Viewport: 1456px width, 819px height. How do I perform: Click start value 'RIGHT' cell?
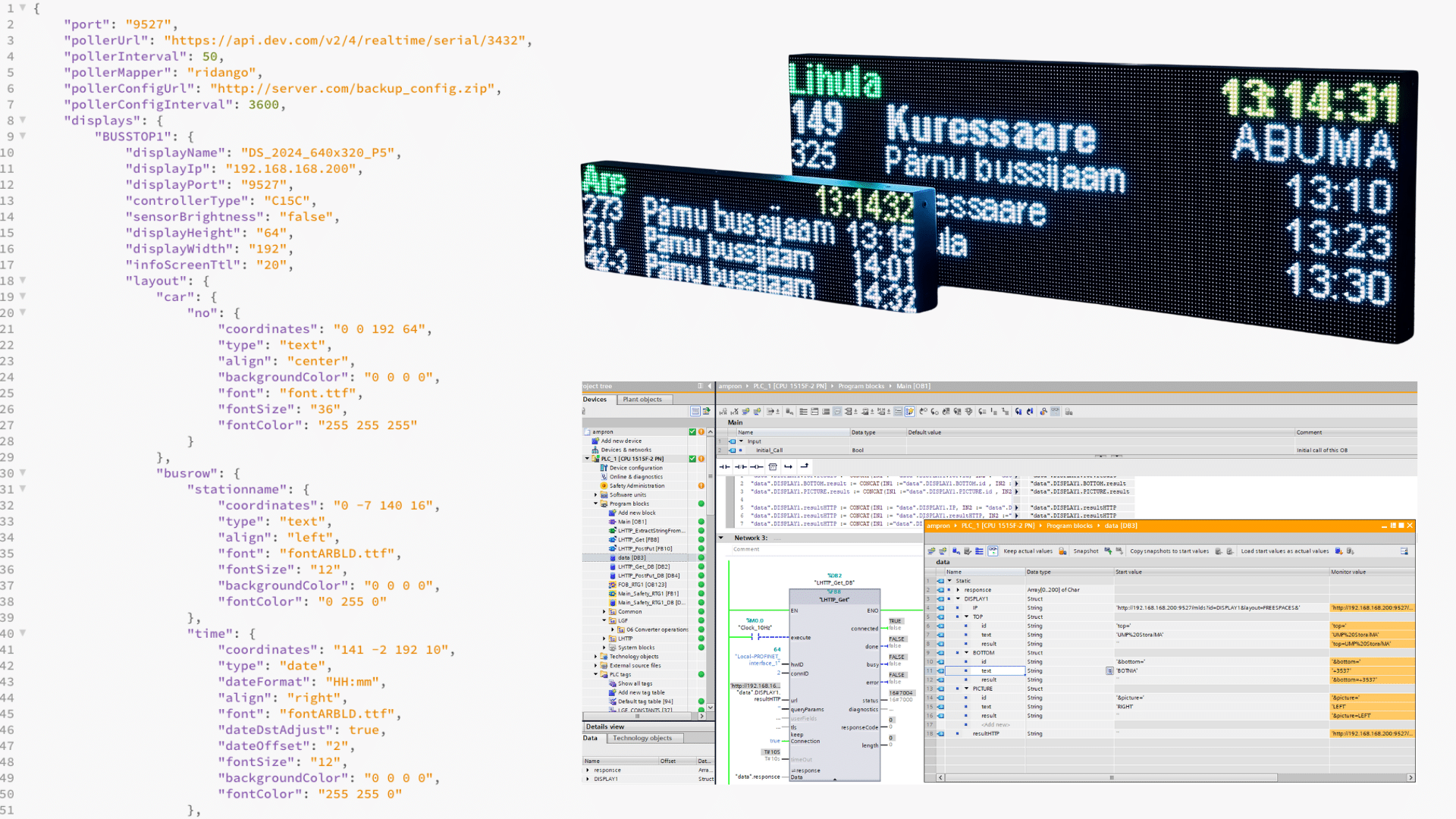pyautogui.click(x=1221, y=707)
